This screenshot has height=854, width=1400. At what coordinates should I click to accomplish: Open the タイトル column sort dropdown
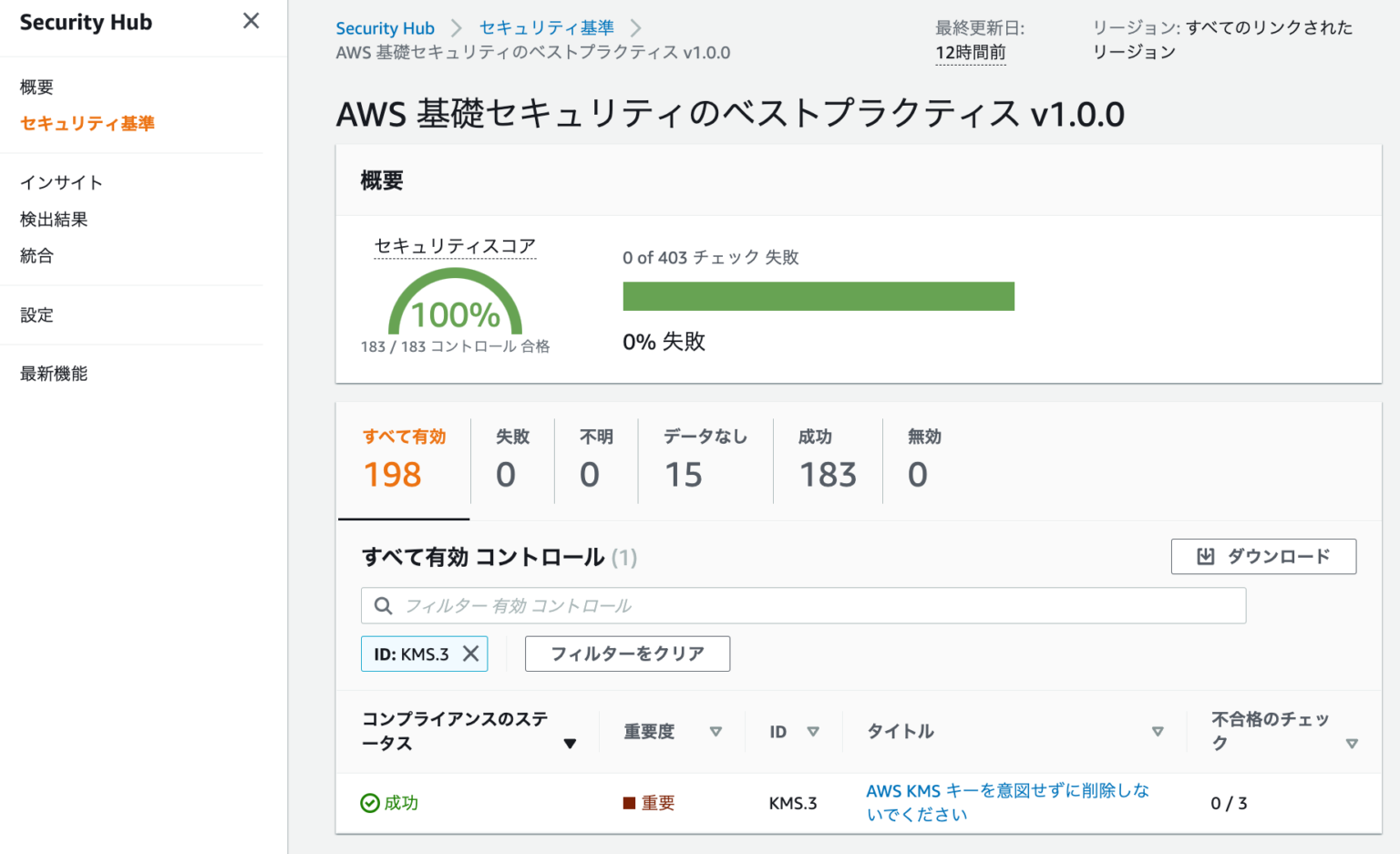1158,731
